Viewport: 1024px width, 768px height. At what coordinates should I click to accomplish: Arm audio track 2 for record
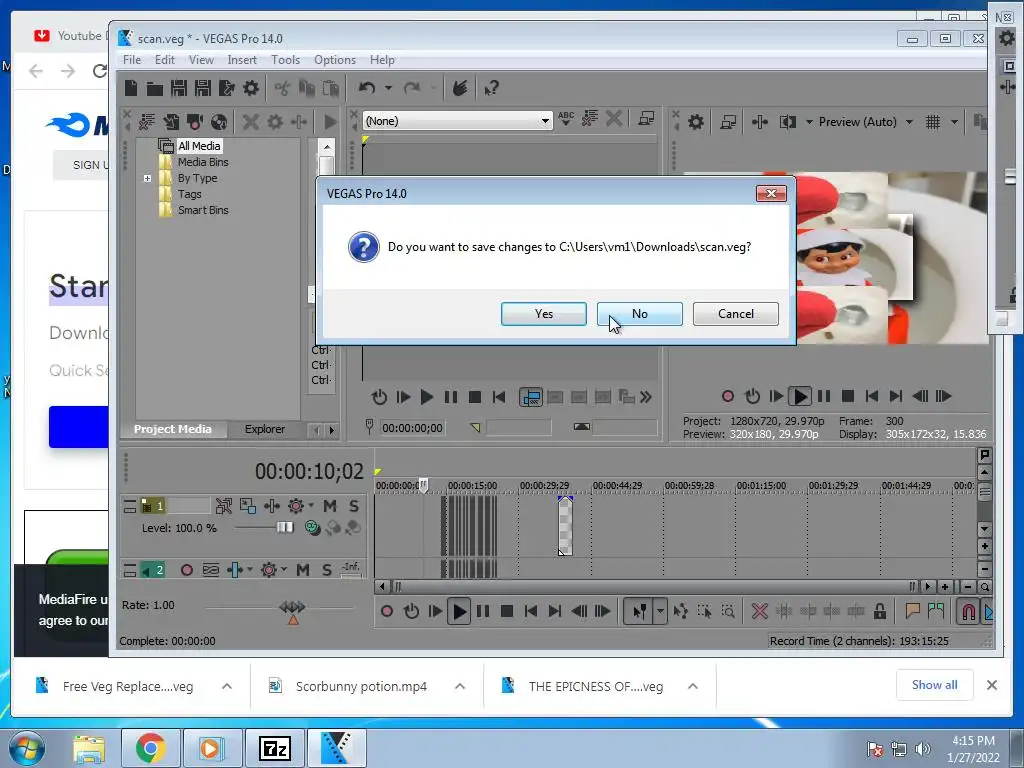187,570
